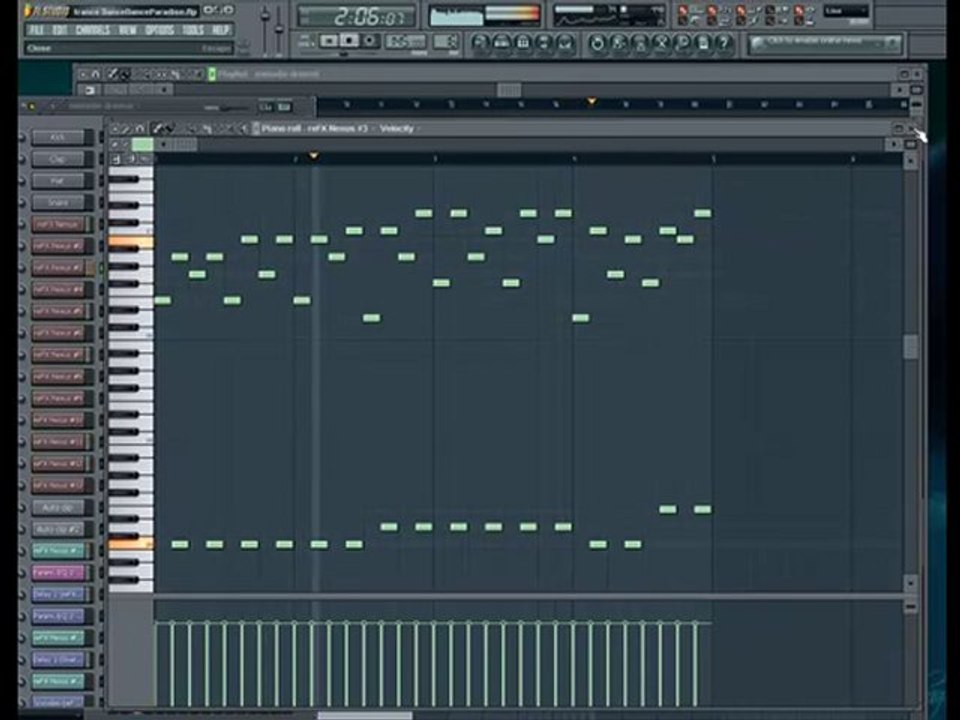Open the EDIT menu
This screenshot has width=960, height=720.
59,30
